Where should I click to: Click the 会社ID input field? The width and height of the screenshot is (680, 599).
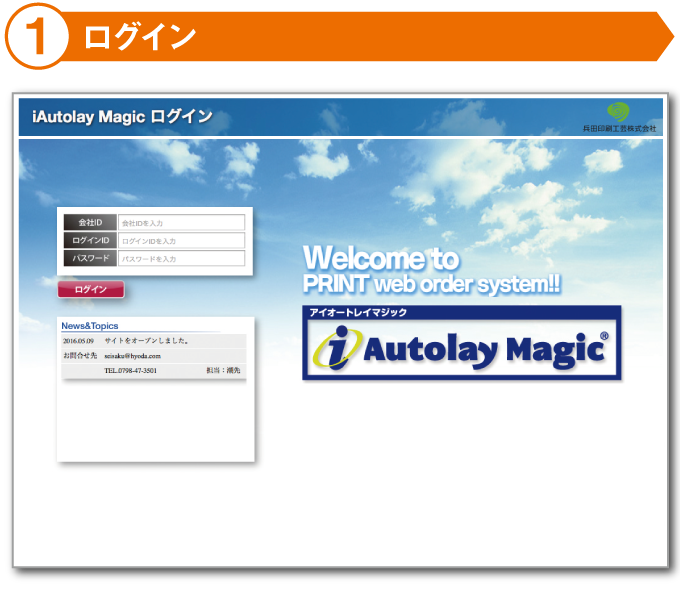(181, 223)
